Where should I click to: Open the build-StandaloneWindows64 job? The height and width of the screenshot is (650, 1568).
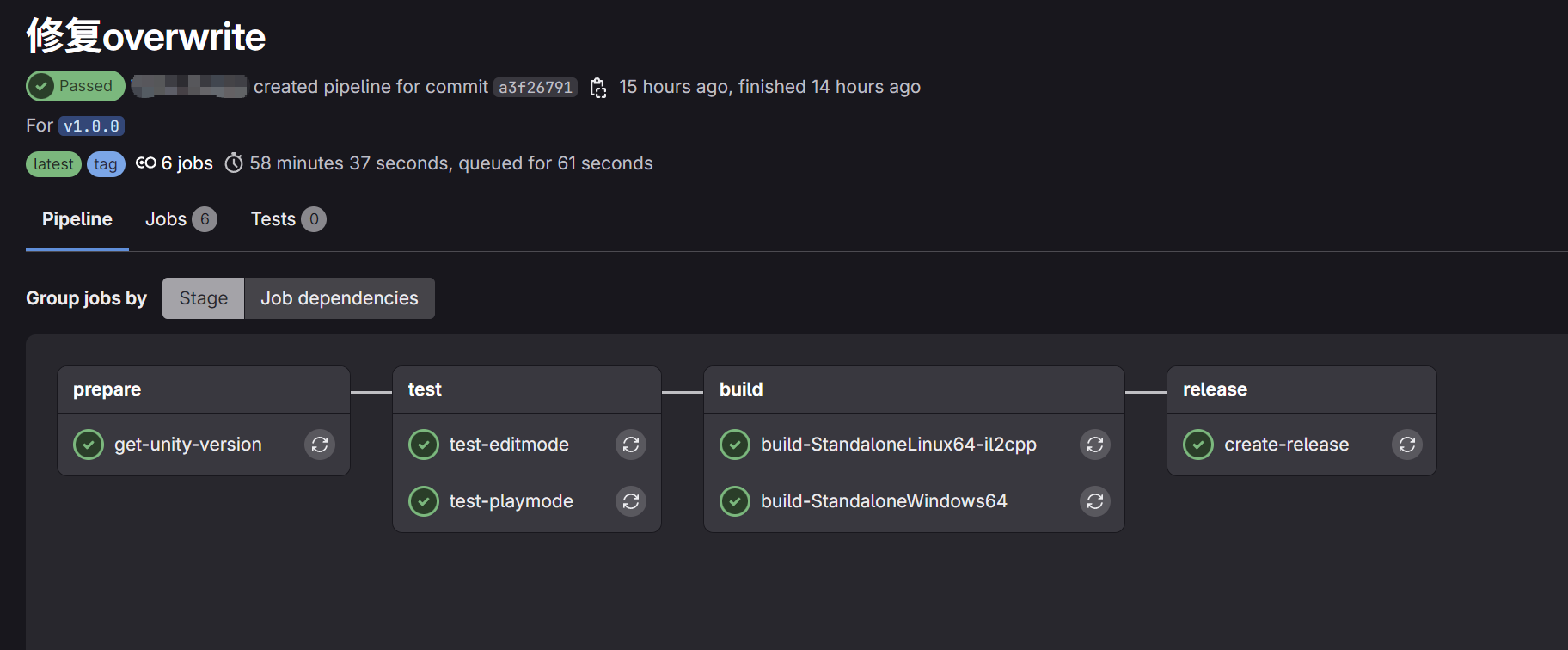point(883,501)
